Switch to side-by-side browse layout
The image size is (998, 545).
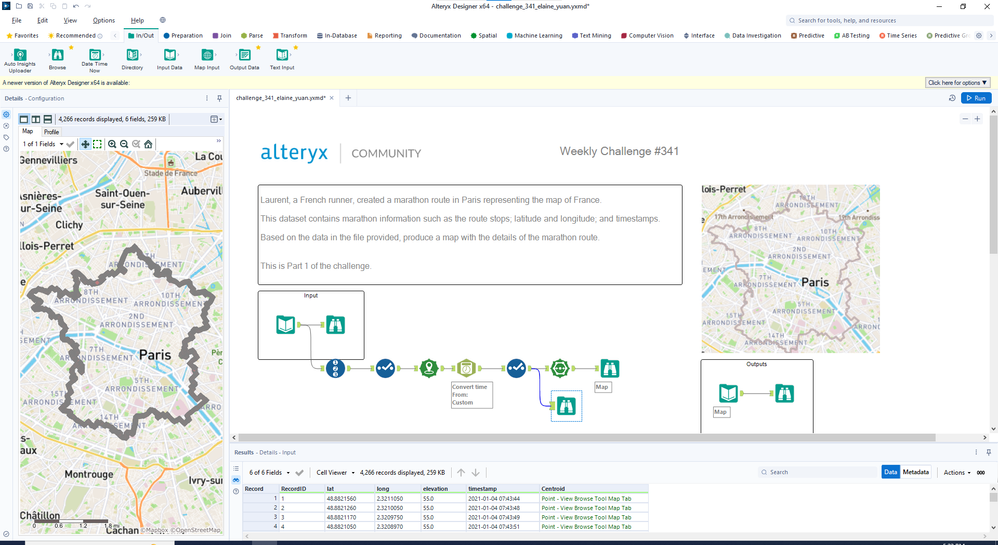[x=36, y=119]
